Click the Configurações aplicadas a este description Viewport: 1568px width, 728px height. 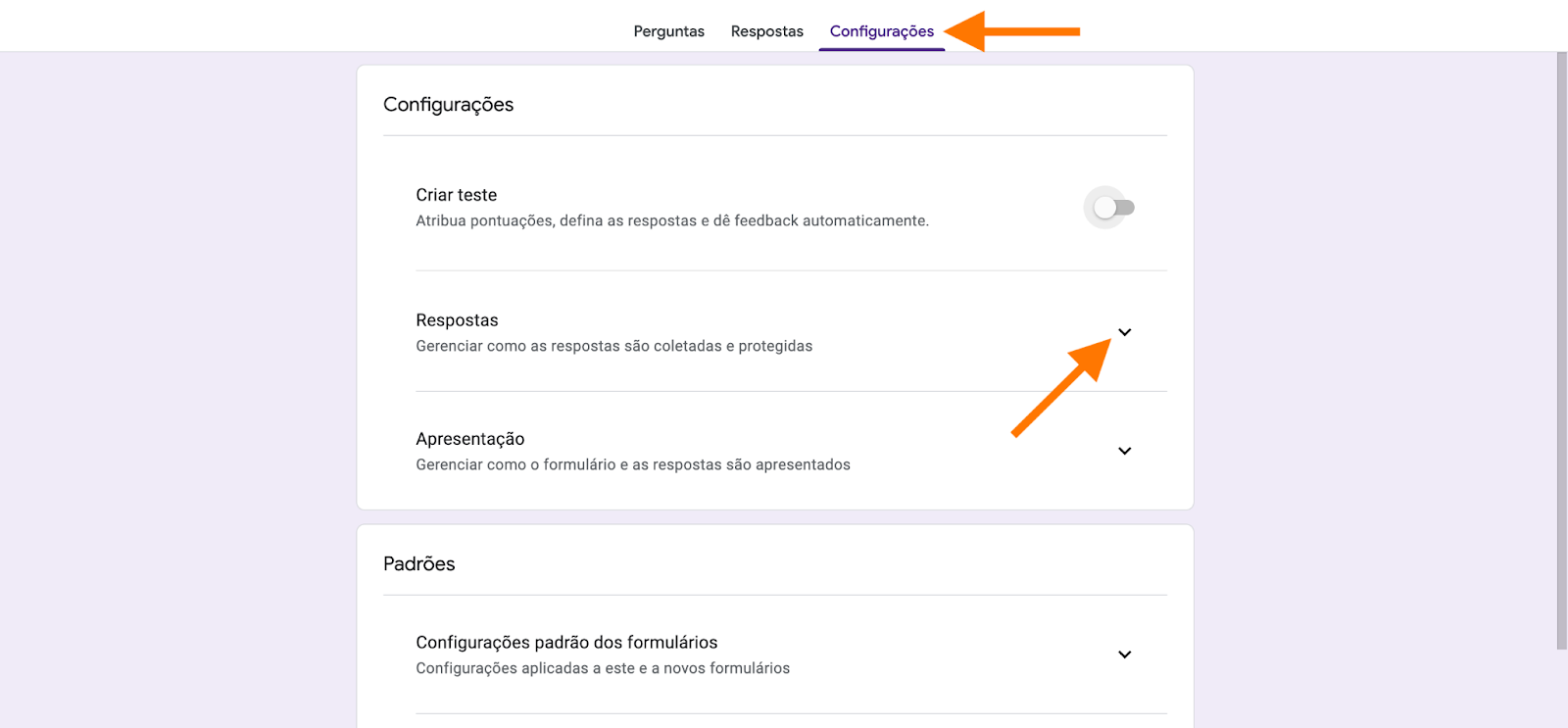[602, 668]
